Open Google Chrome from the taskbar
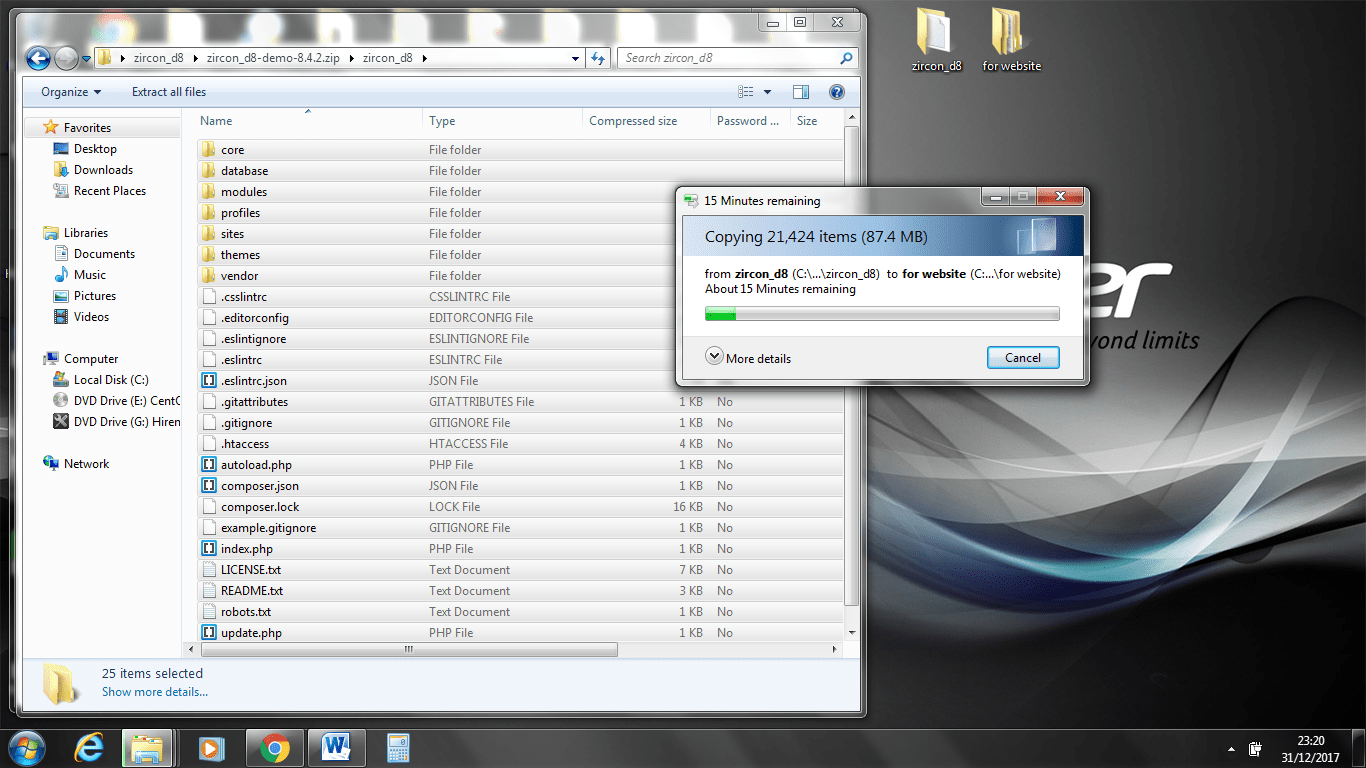The image size is (1366, 768). [x=275, y=747]
